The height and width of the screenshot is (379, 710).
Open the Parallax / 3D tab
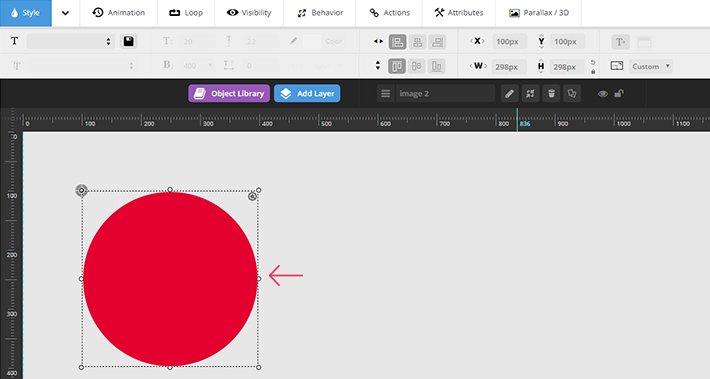(x=538, y=13)
